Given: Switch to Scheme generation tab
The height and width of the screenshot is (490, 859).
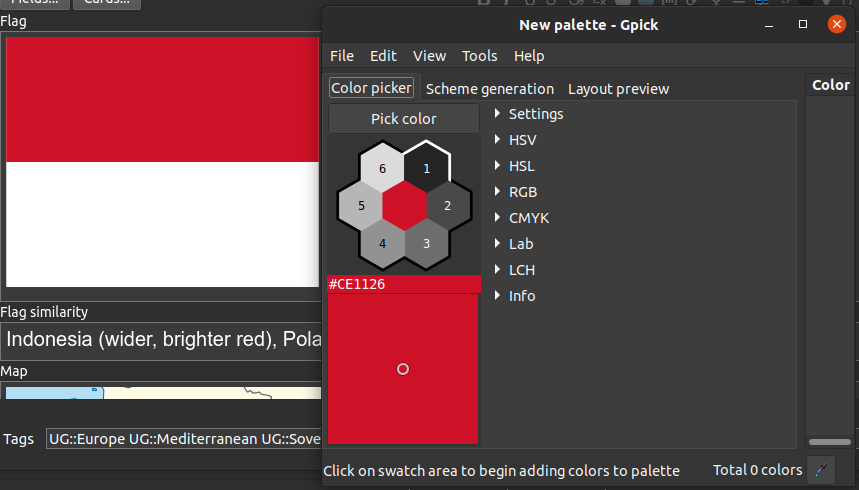Looking at the screenshot, I should [490, 89].
